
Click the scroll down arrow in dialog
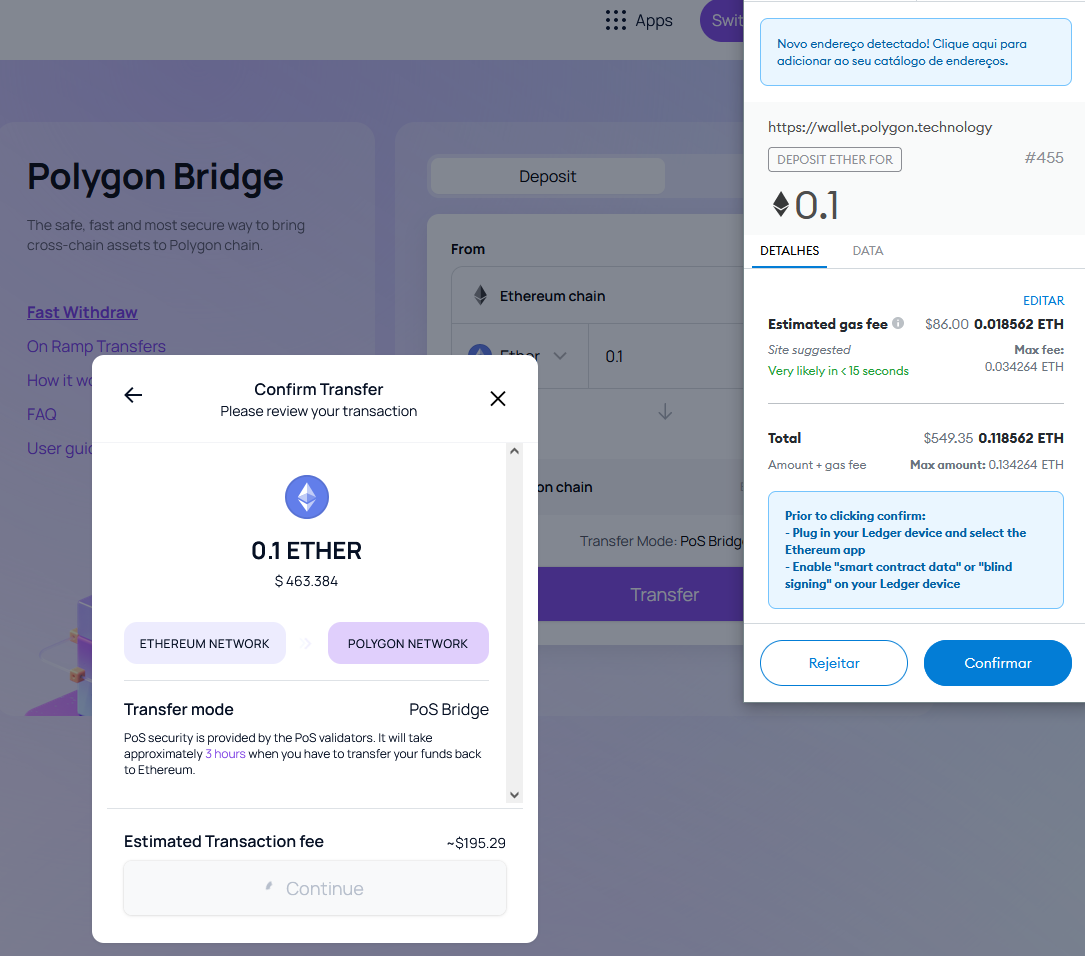tap(514, 795)
